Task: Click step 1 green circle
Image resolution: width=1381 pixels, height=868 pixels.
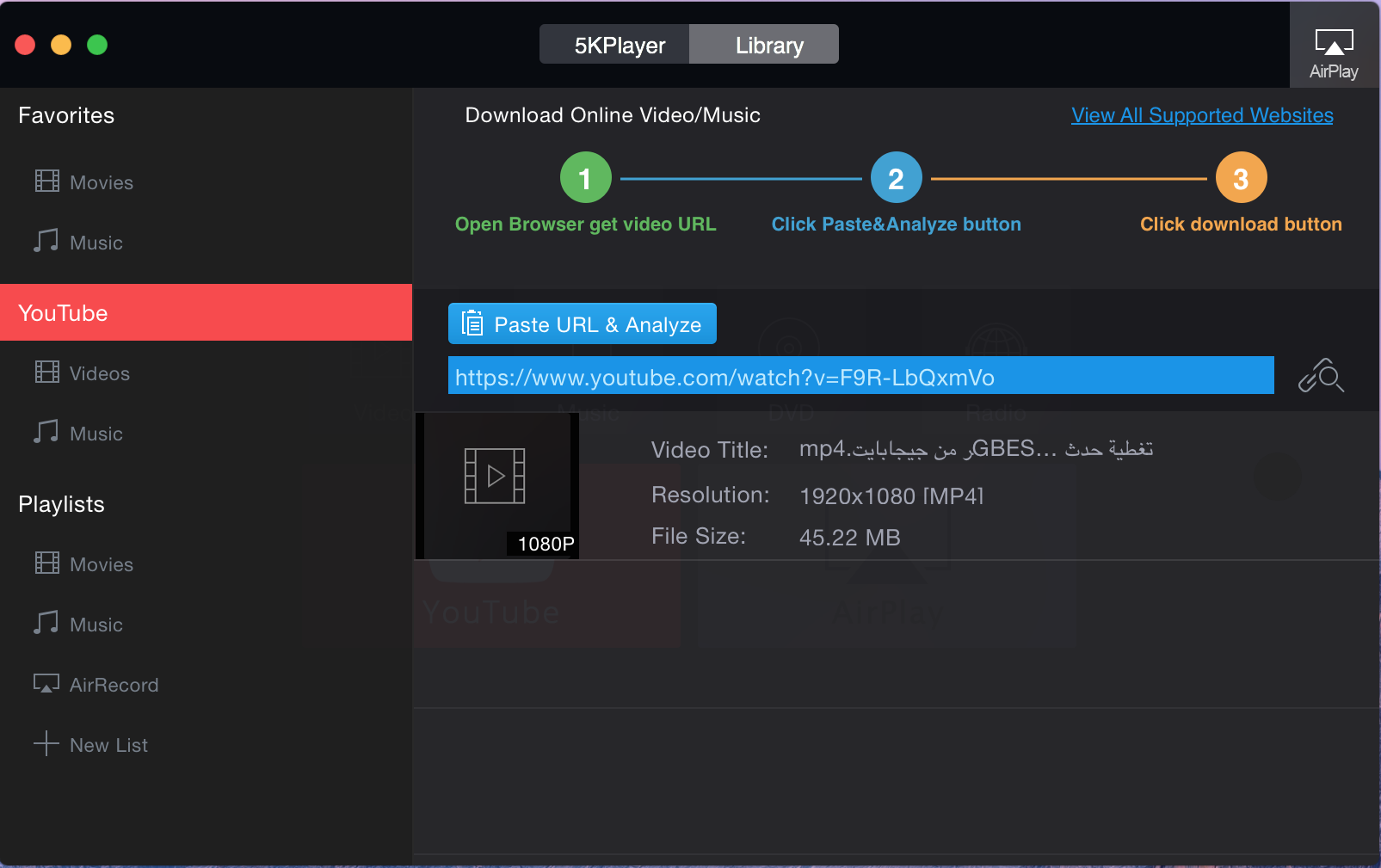Action: [586, 178]
